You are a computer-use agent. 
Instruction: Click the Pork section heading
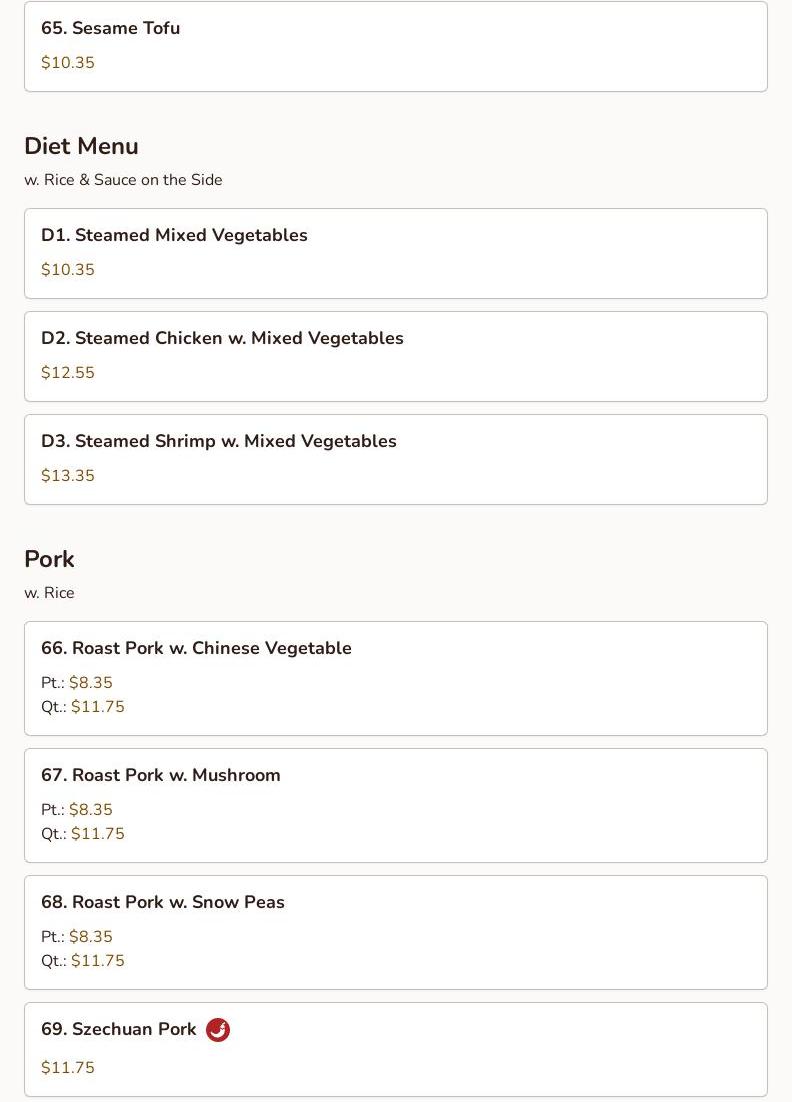[49, 559]
